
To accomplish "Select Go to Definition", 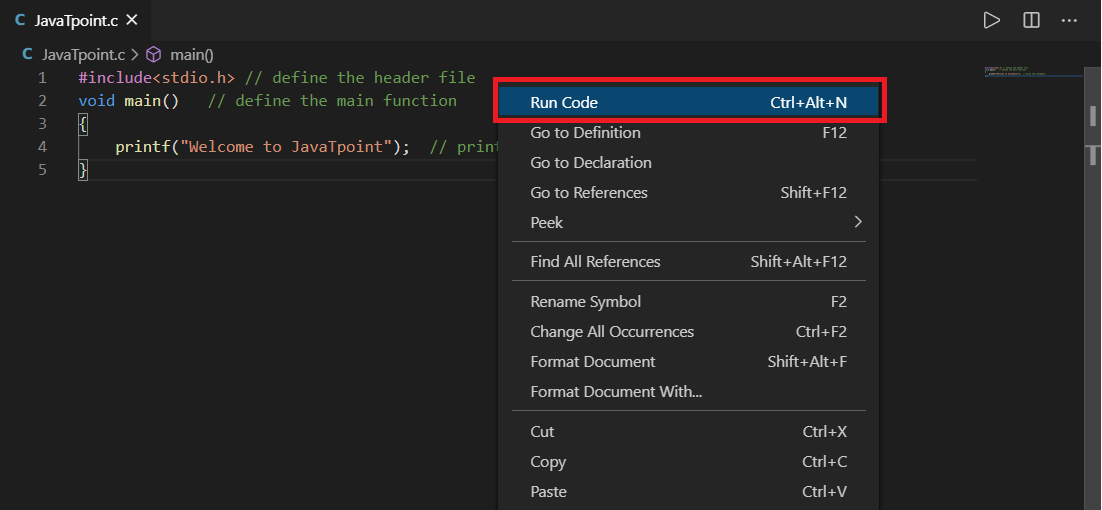I will (688, 133).
